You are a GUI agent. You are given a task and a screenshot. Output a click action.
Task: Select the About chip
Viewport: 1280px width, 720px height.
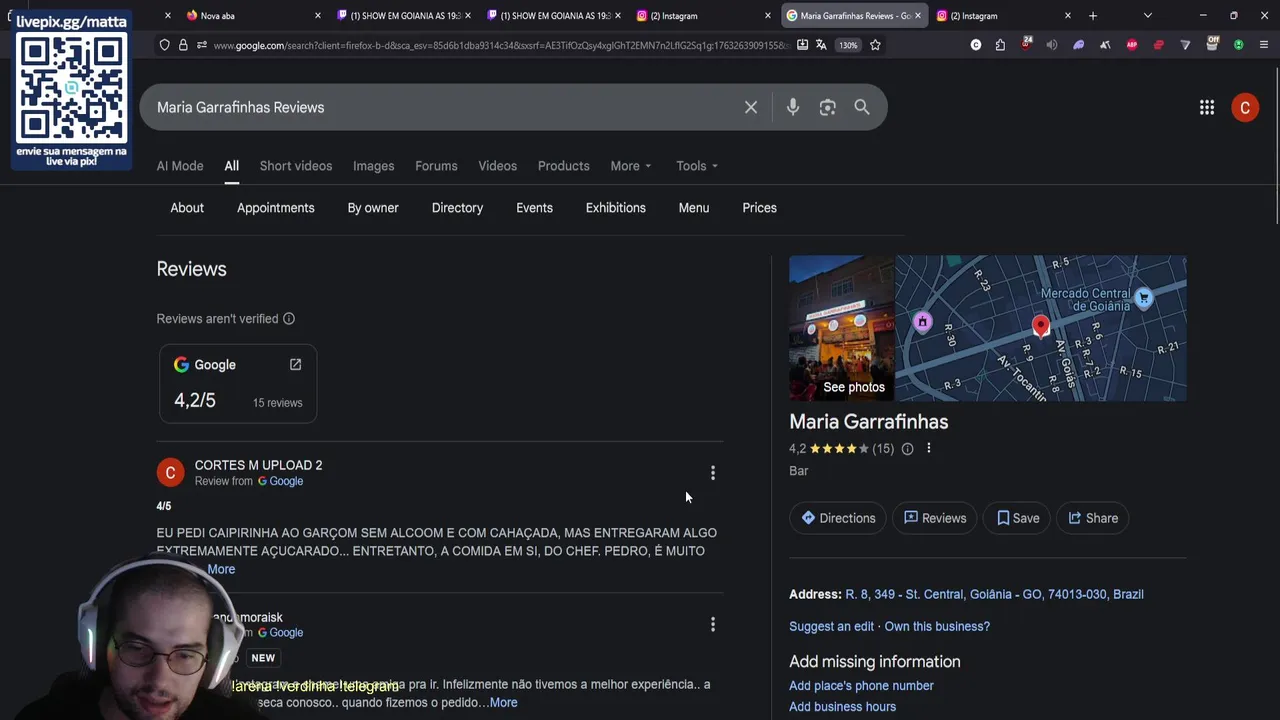pyautogui.click(x=187, y=208)
